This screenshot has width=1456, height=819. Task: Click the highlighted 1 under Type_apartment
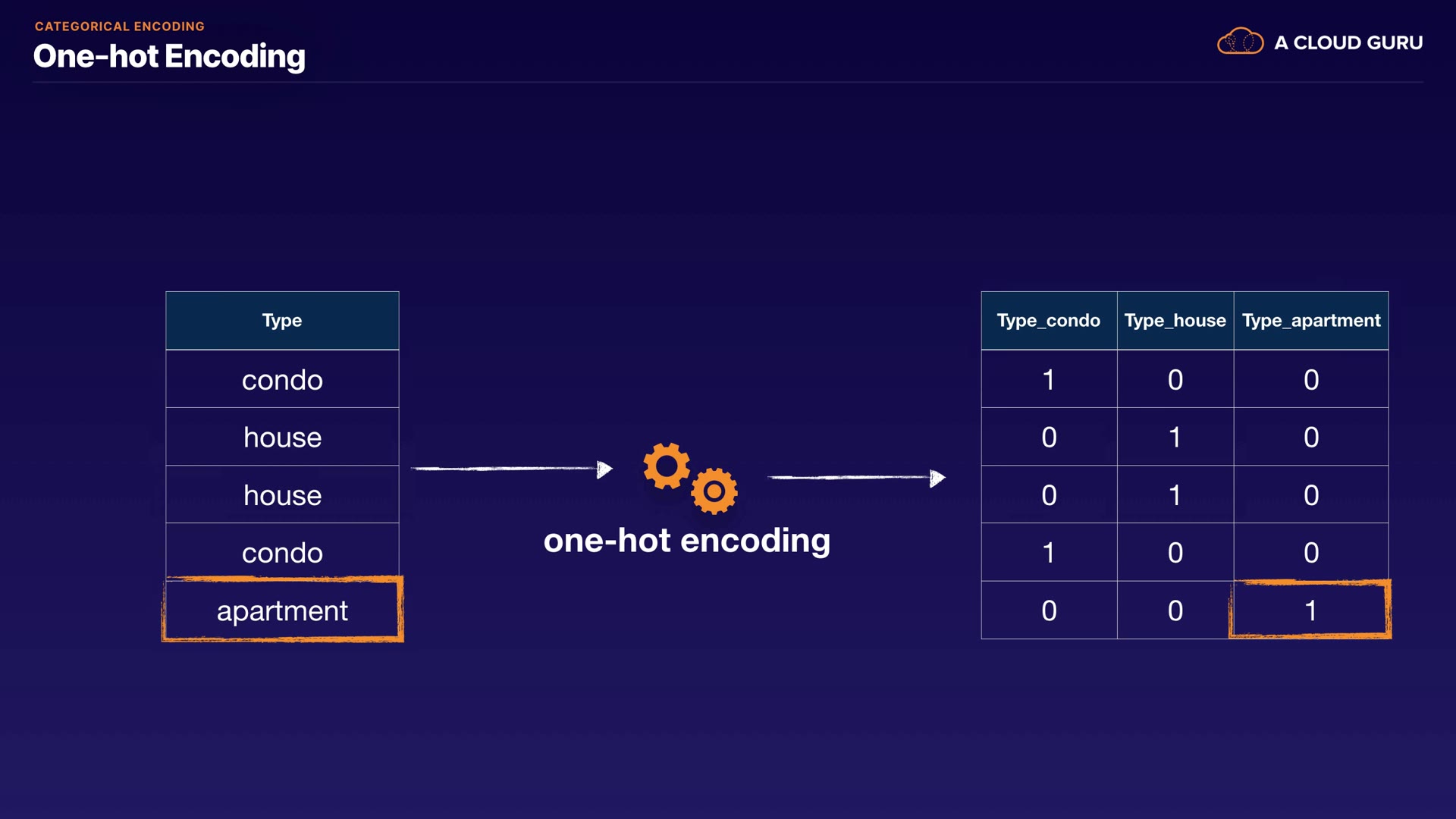1310,611
